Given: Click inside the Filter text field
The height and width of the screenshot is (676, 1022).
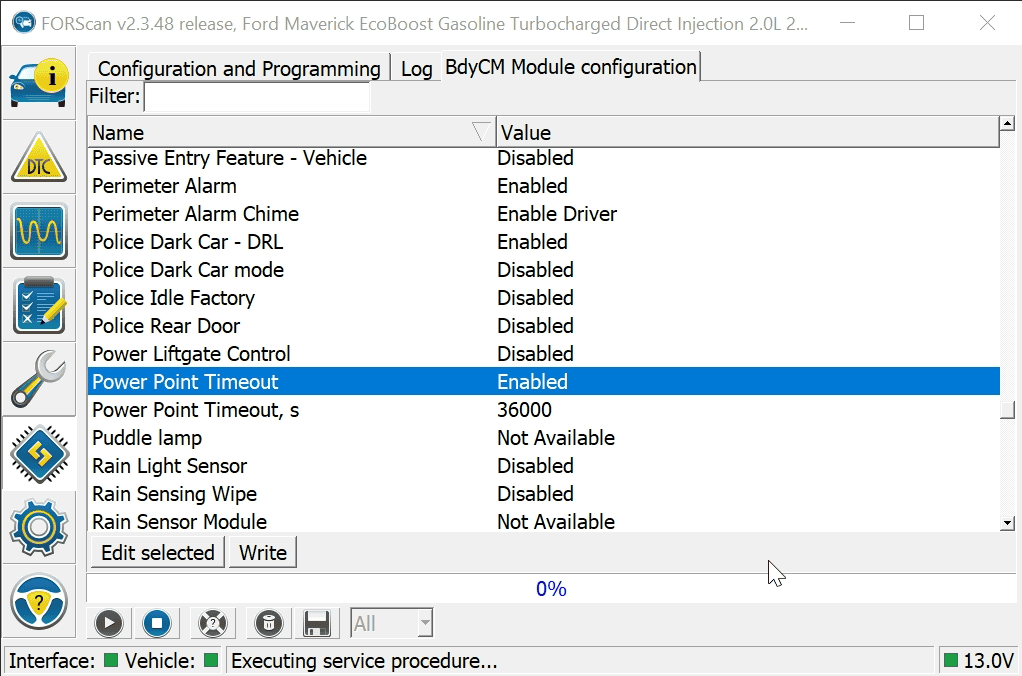Looking at the screenshot, I should [x=255, y=96].
